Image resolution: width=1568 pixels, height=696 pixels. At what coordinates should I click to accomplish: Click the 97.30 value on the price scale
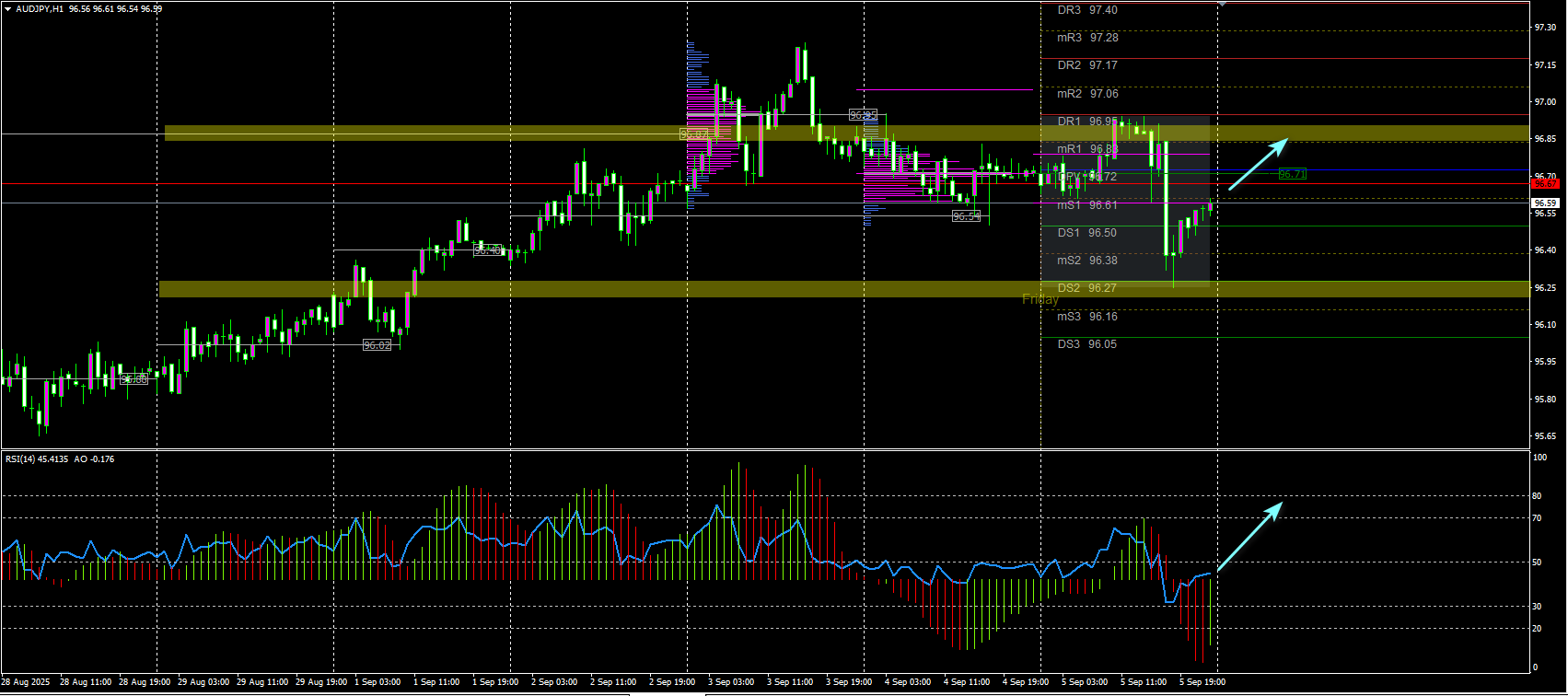1545,28
